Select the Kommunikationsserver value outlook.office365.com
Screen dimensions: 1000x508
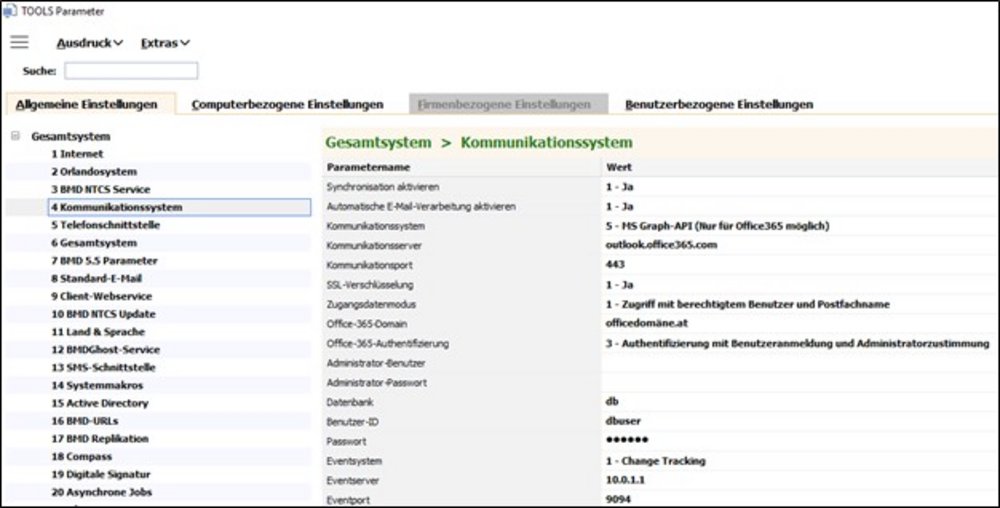662,244
